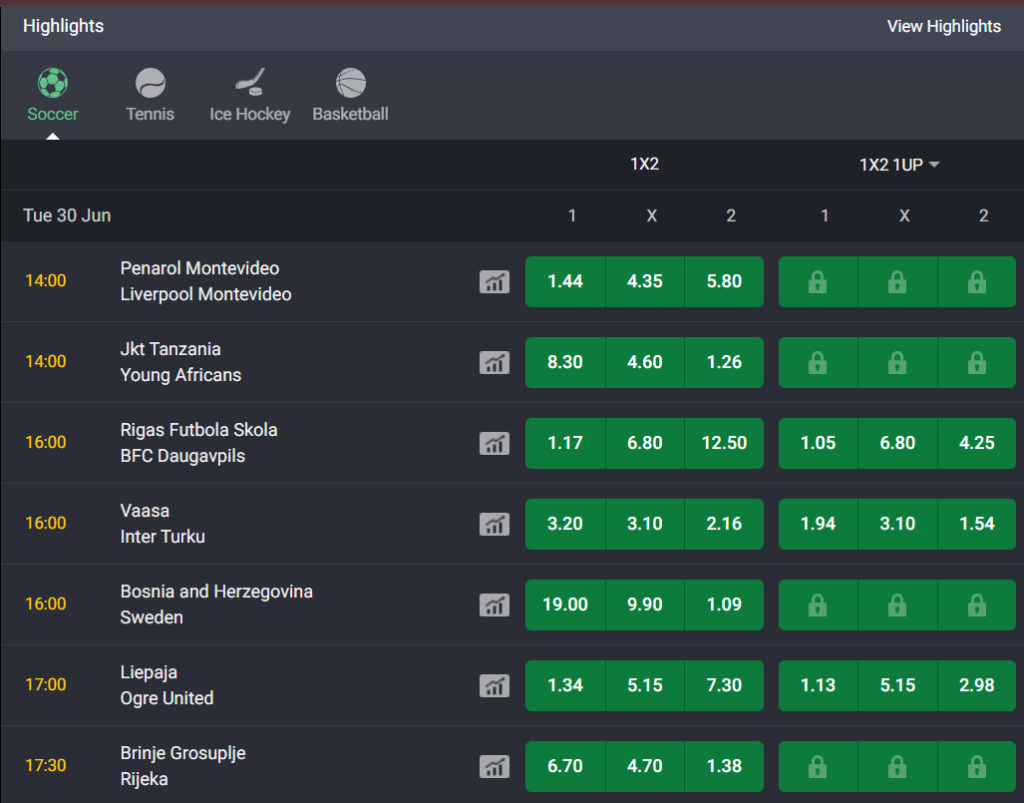Open Bosnia and Herzegovina match details
The height and width of the screenshot is (803, 1024).
click(x=216, y=605)
